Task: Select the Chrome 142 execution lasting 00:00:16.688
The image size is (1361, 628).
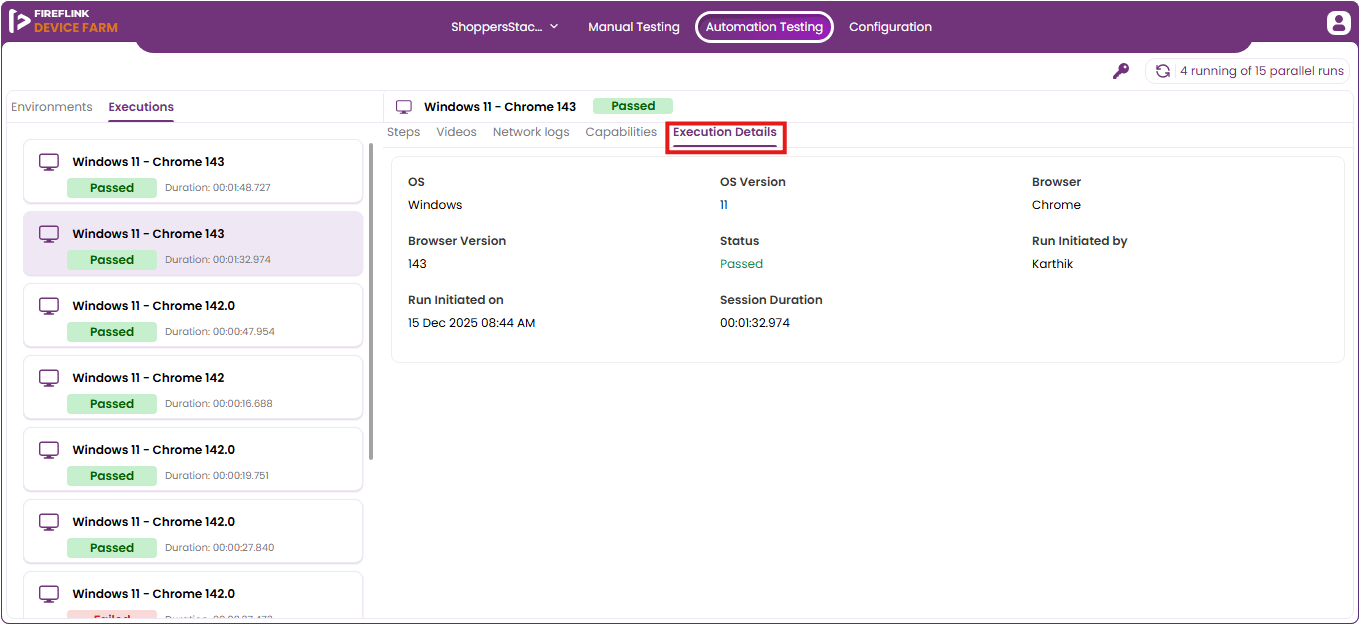Action: tap(193, 388)
